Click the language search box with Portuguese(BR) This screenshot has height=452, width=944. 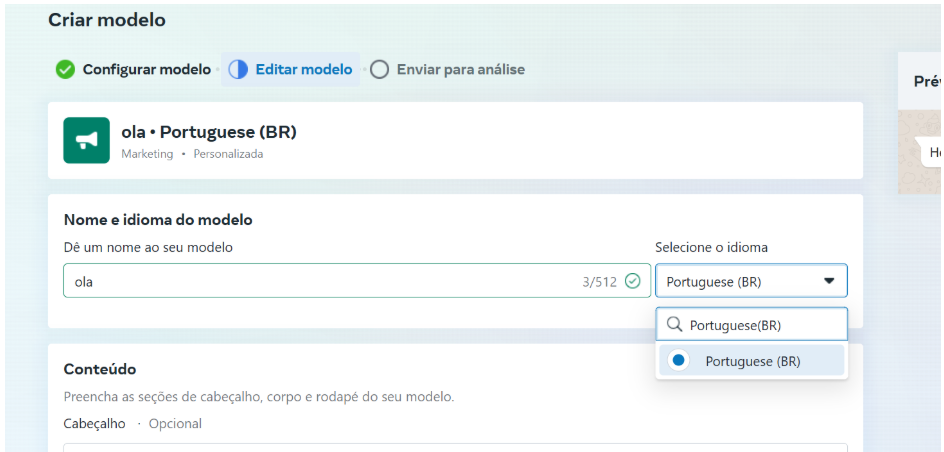pyautogui.click(x=760, y=325)
